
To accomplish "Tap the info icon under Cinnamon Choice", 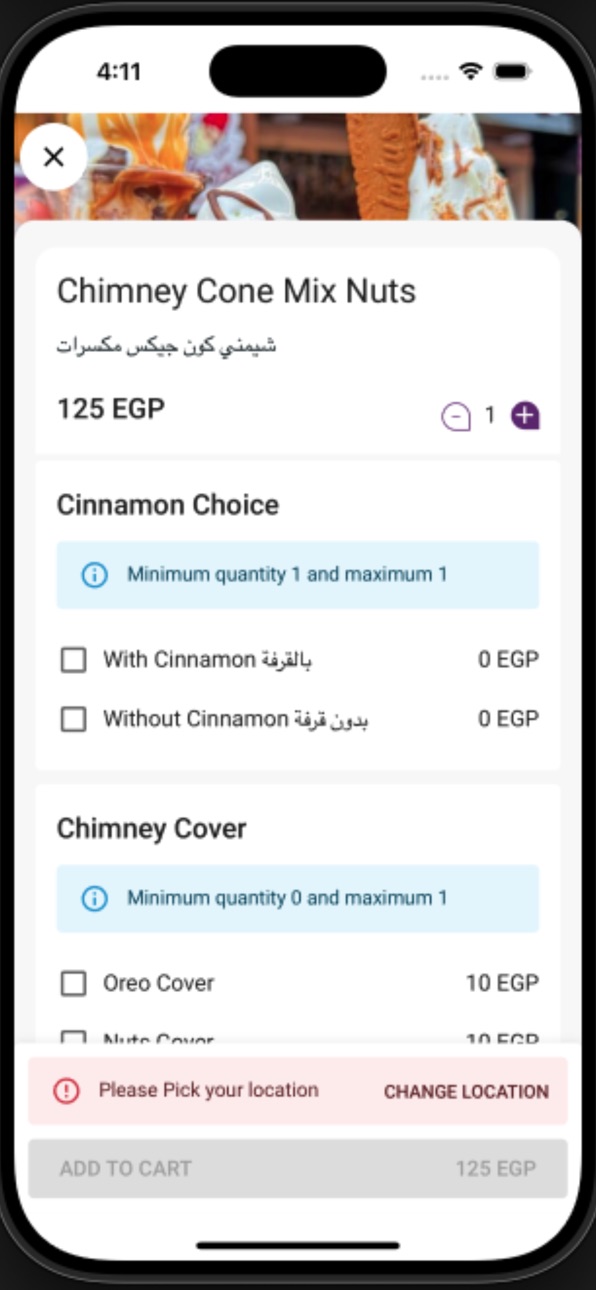I will [94, 575].
